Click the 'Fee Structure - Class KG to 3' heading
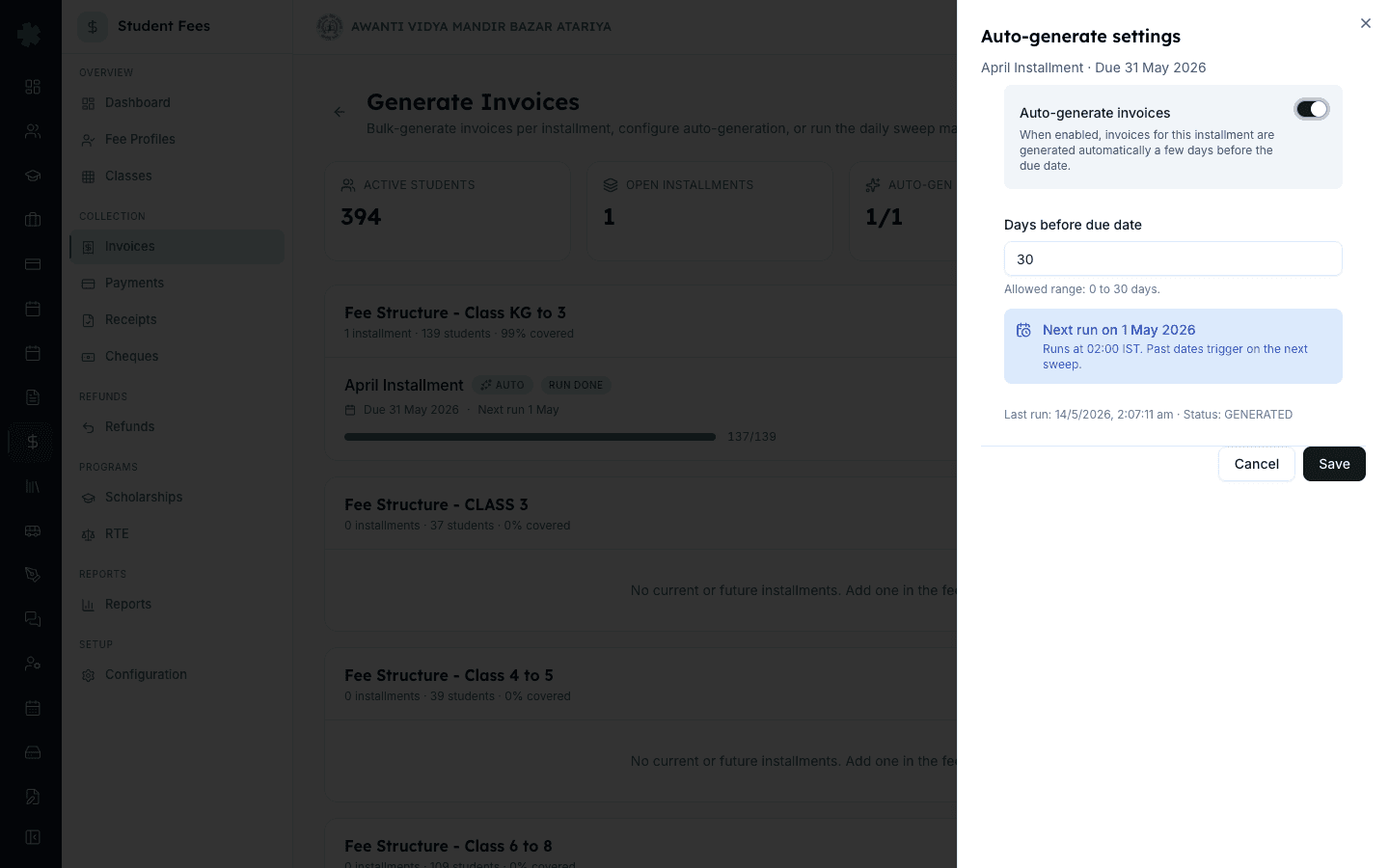 click(455, 312)
